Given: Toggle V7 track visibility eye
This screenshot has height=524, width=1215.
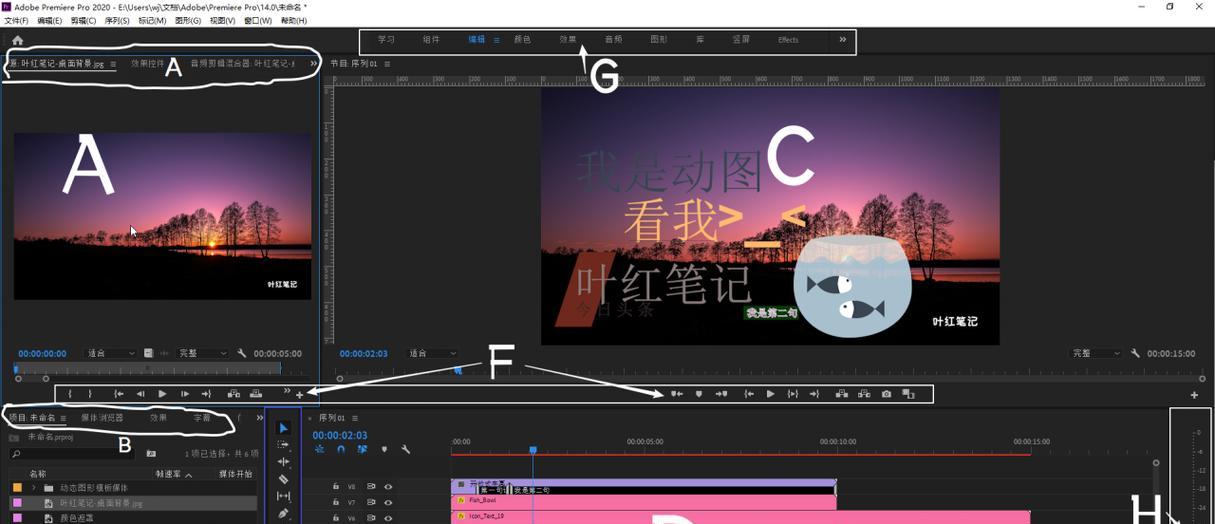Looking at the screenshot, I should click(x=388, y=502).
